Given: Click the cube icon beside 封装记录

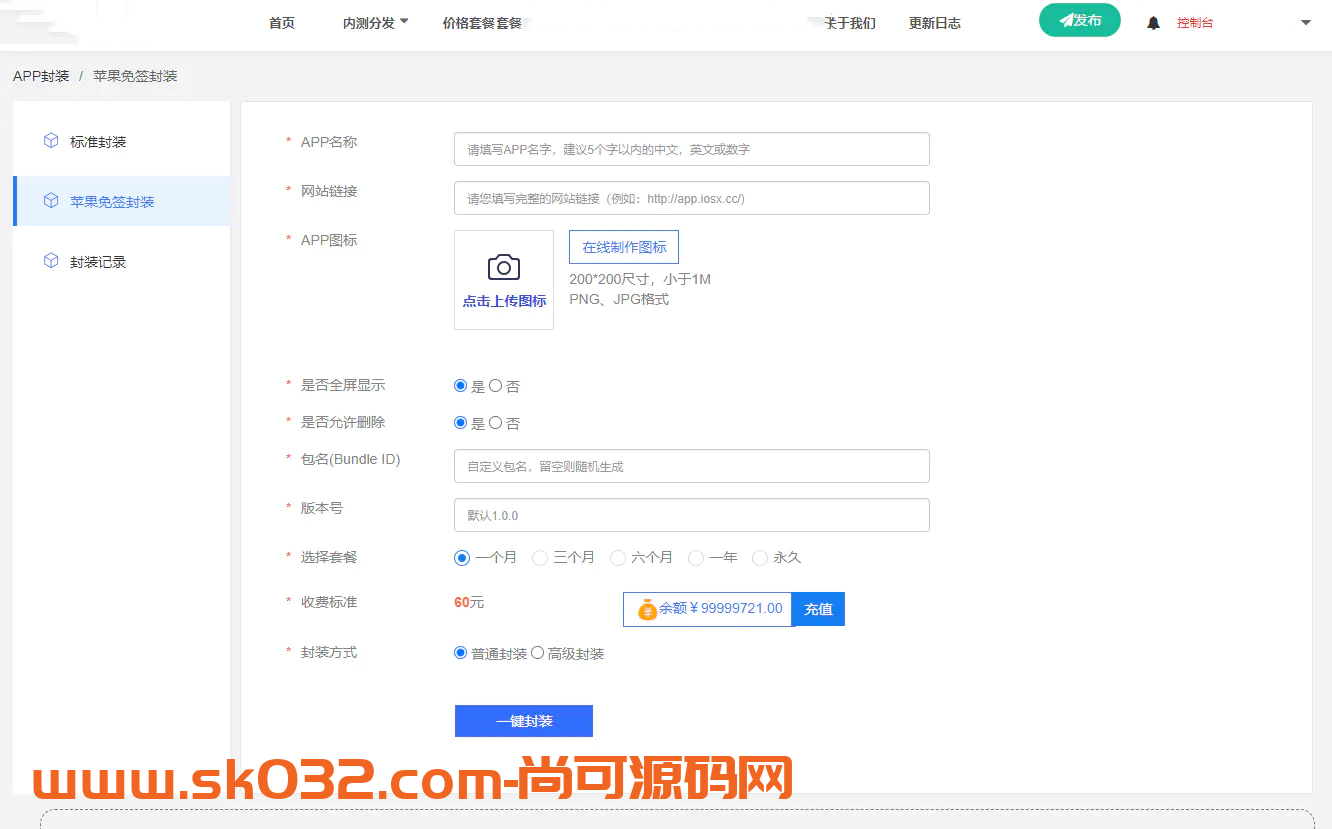Looking at the screenshot, I should tap(51, 261).
